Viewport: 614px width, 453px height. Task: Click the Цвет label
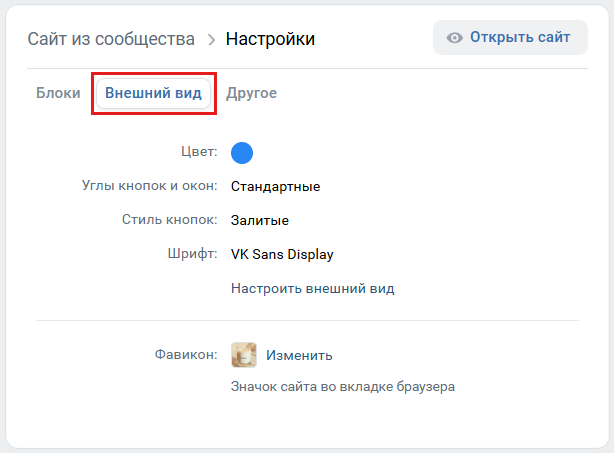pyautogui.click(x=197, y=152)
